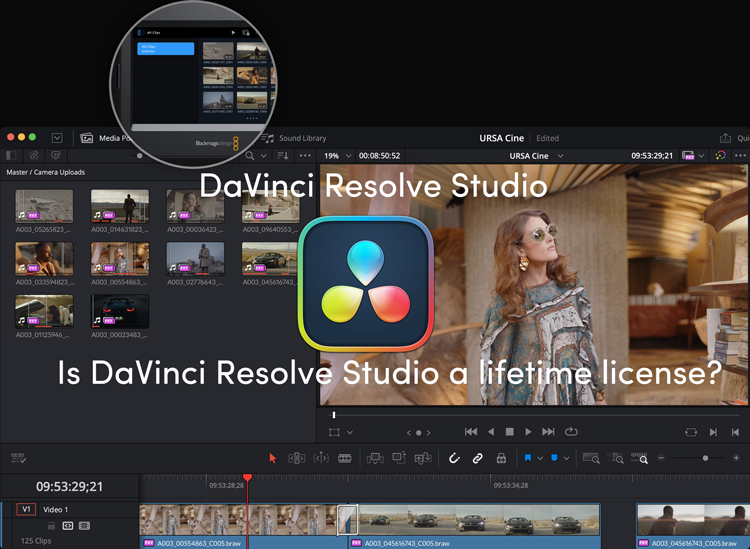The image size is (750, 549).
Task: Click the Master / Camera Uploads bin path
Action: click(45, 172)
